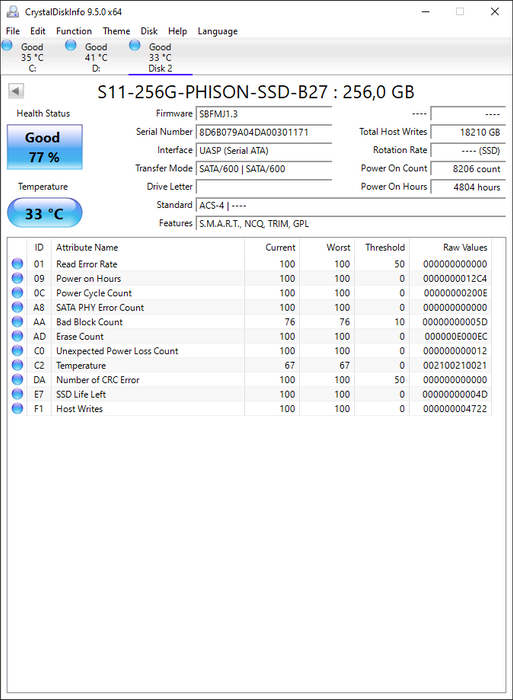The width and height of the screenshot is (513, 700).
Task: Select the SSD Life Left attribute name
Action: pos(81,394)
